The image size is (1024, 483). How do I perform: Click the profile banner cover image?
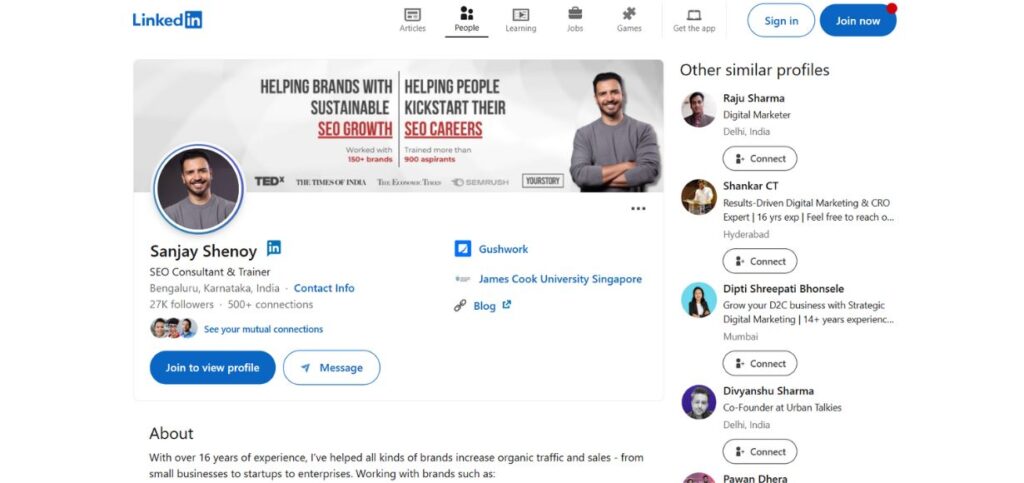coord(398,126)
